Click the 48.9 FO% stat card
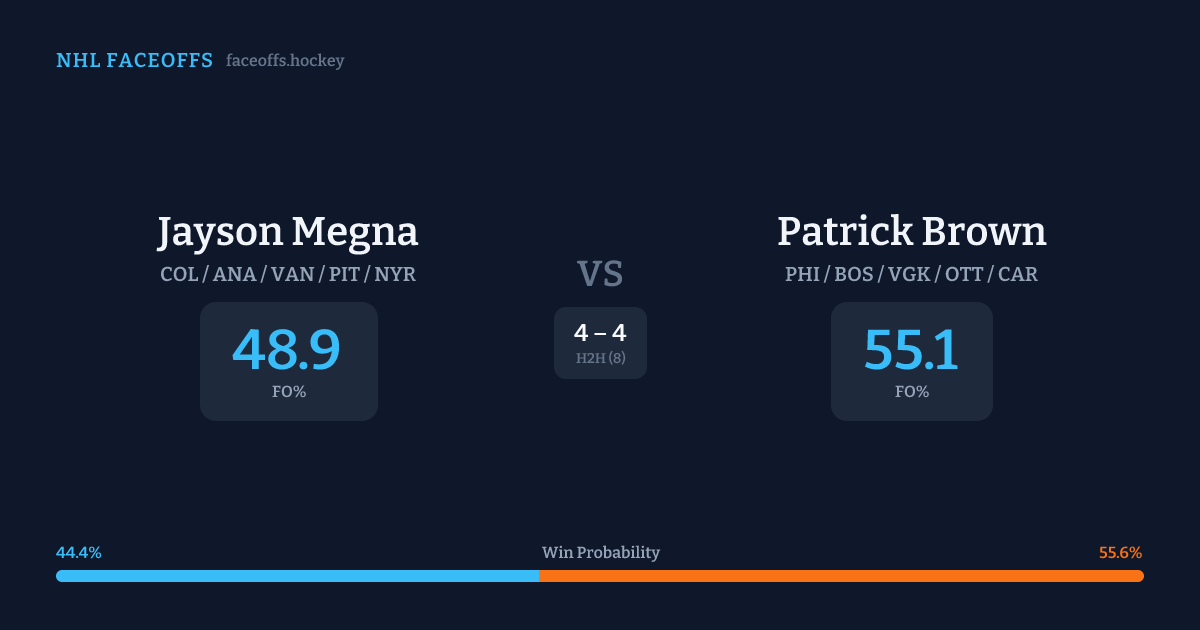1200x630 pixels. click(288, 361)
